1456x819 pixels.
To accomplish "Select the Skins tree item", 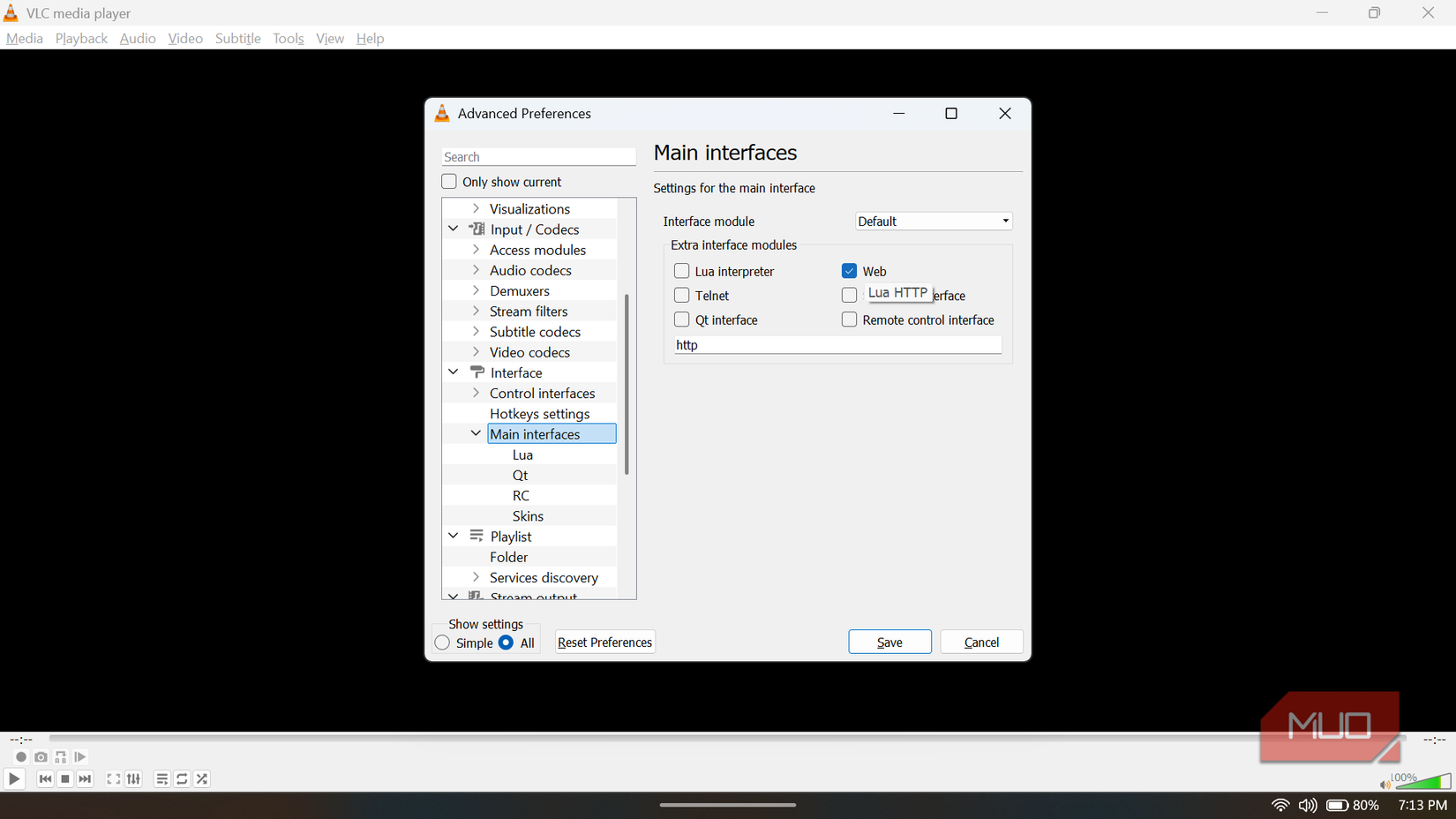I will pos(528,515).
